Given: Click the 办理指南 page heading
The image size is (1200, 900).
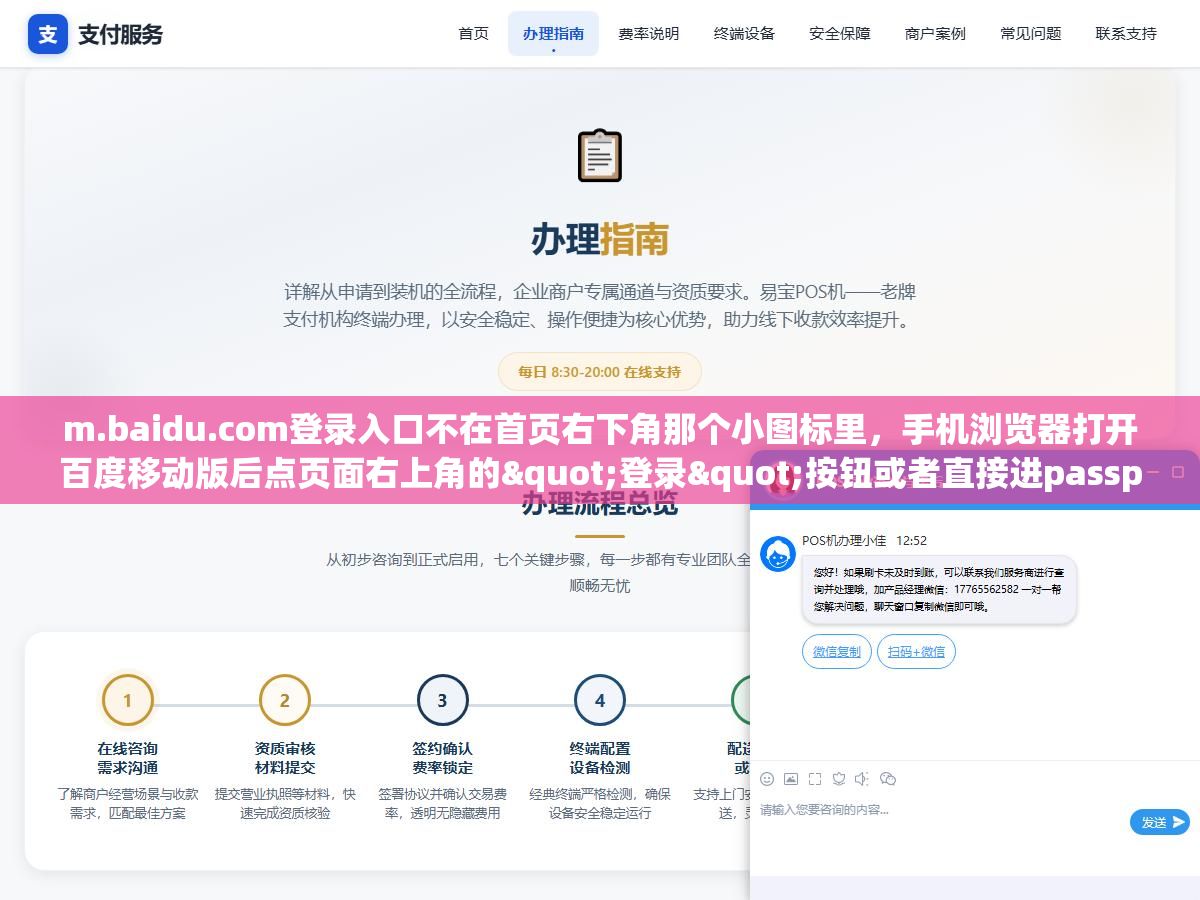Looking at the screenshot, I should 600,239.
